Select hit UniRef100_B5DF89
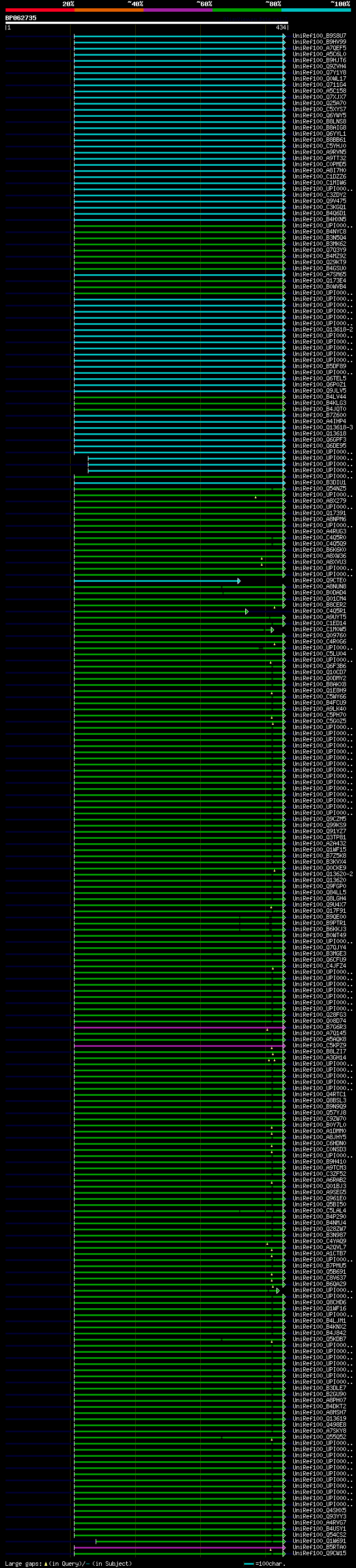 [319, 367]
